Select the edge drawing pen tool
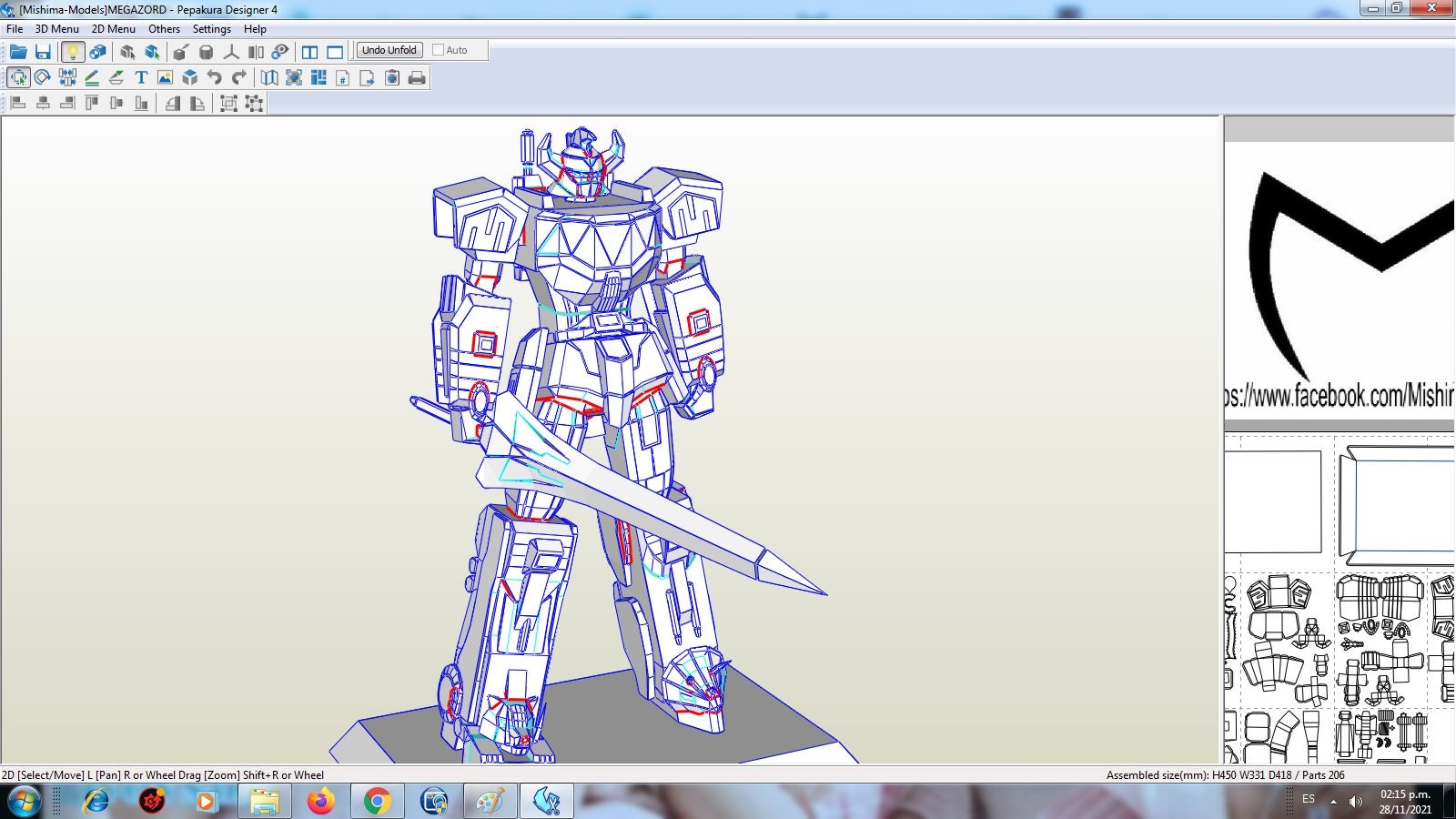This screenshot has width=1456, height=819. click(94, 77)
